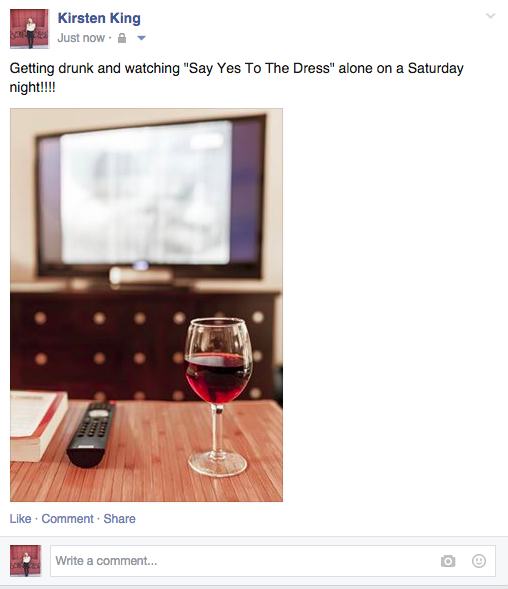Viewport: 508px width, 589px height.
Task: Open the wine glass photo attachment
Action: [x=147, y=305]
